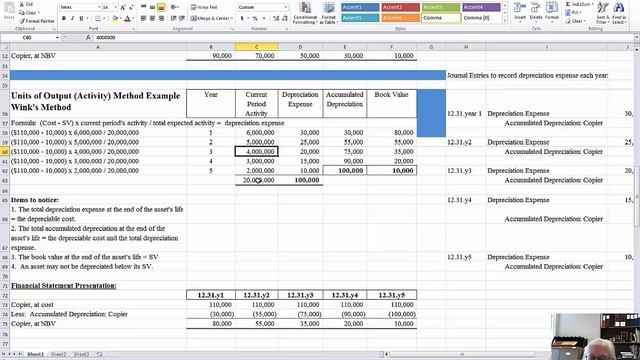Align cell text right
The height and width of the screenshot is (360, 640).
coord(161,18)
